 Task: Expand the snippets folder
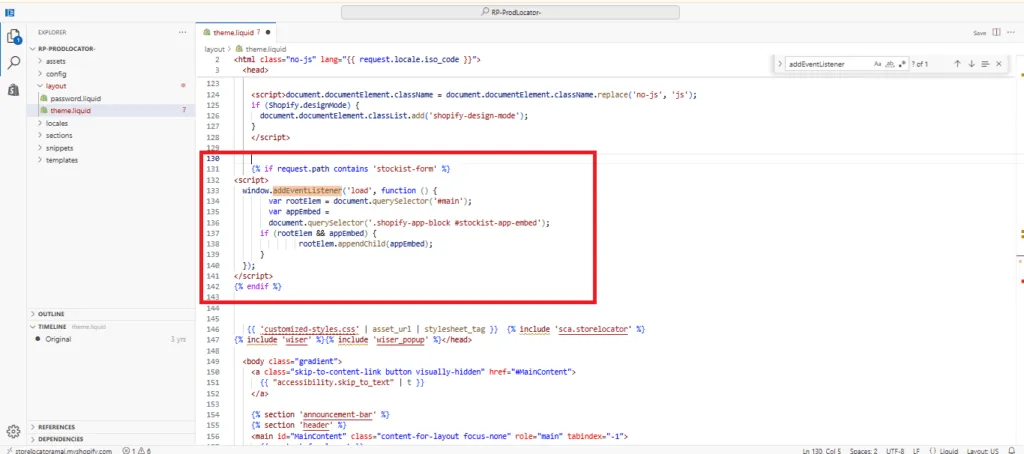pyautogui.click(x=59, y=148)
